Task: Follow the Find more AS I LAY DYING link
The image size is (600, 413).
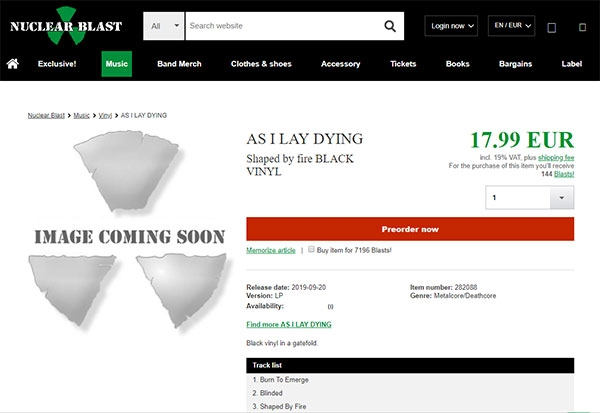Action: pos(288,325)
